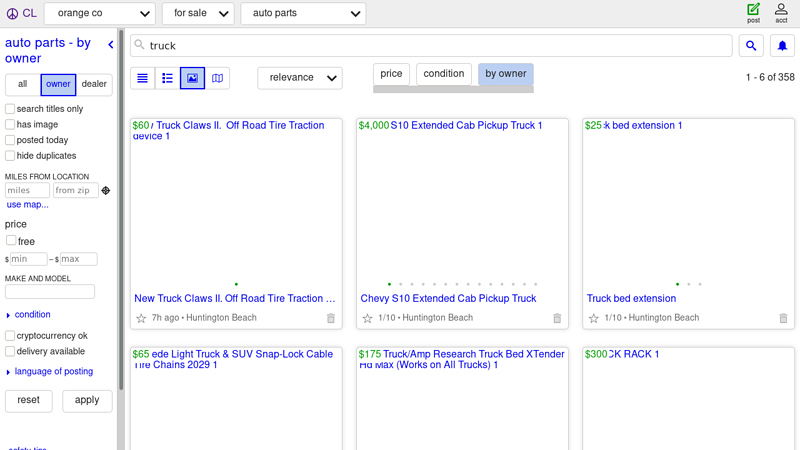Open the relevance sort dropdown
The width and height of the screenshot is (800, 450).
pyautogui.click(x=300, y=78)
